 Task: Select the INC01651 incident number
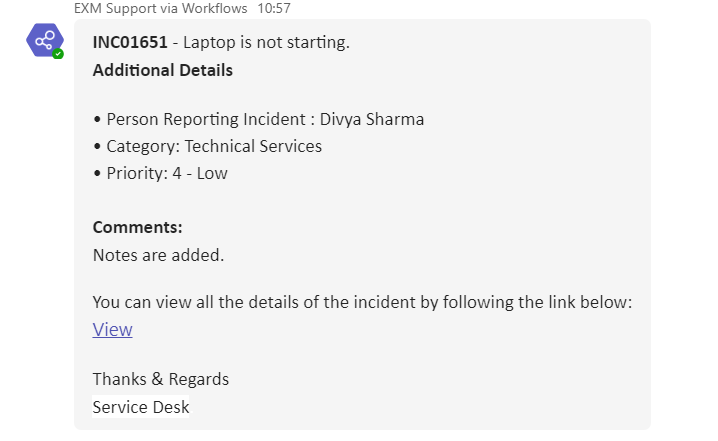pos(130,43)
